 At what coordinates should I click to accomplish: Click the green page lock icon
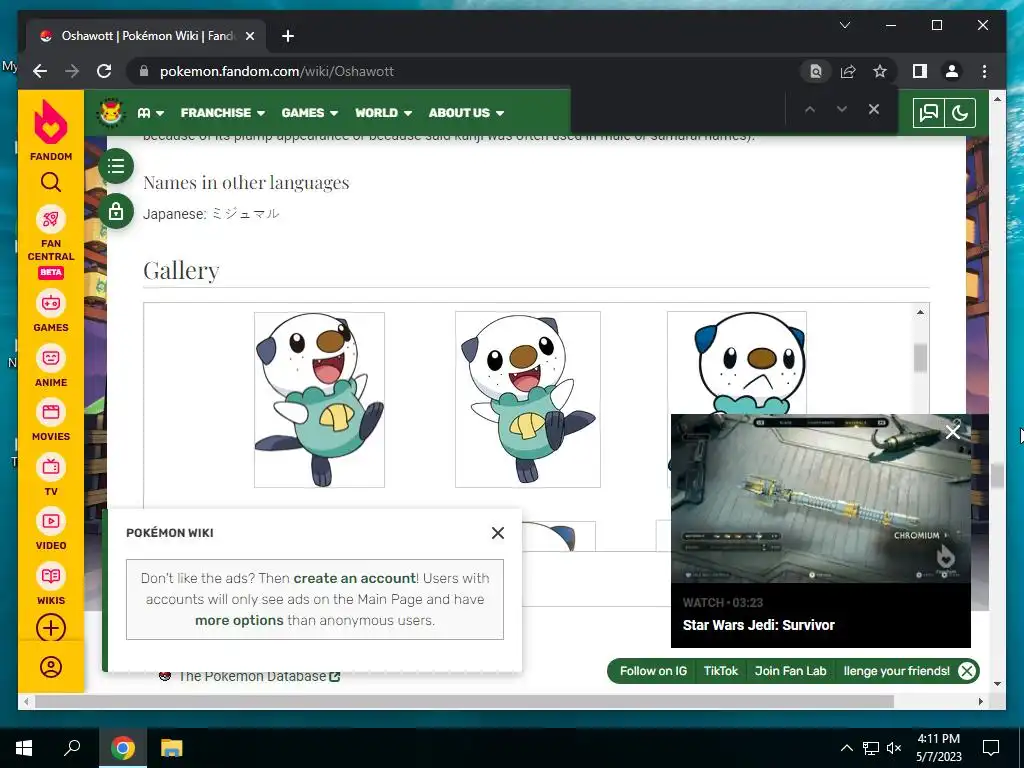point(116,211)
